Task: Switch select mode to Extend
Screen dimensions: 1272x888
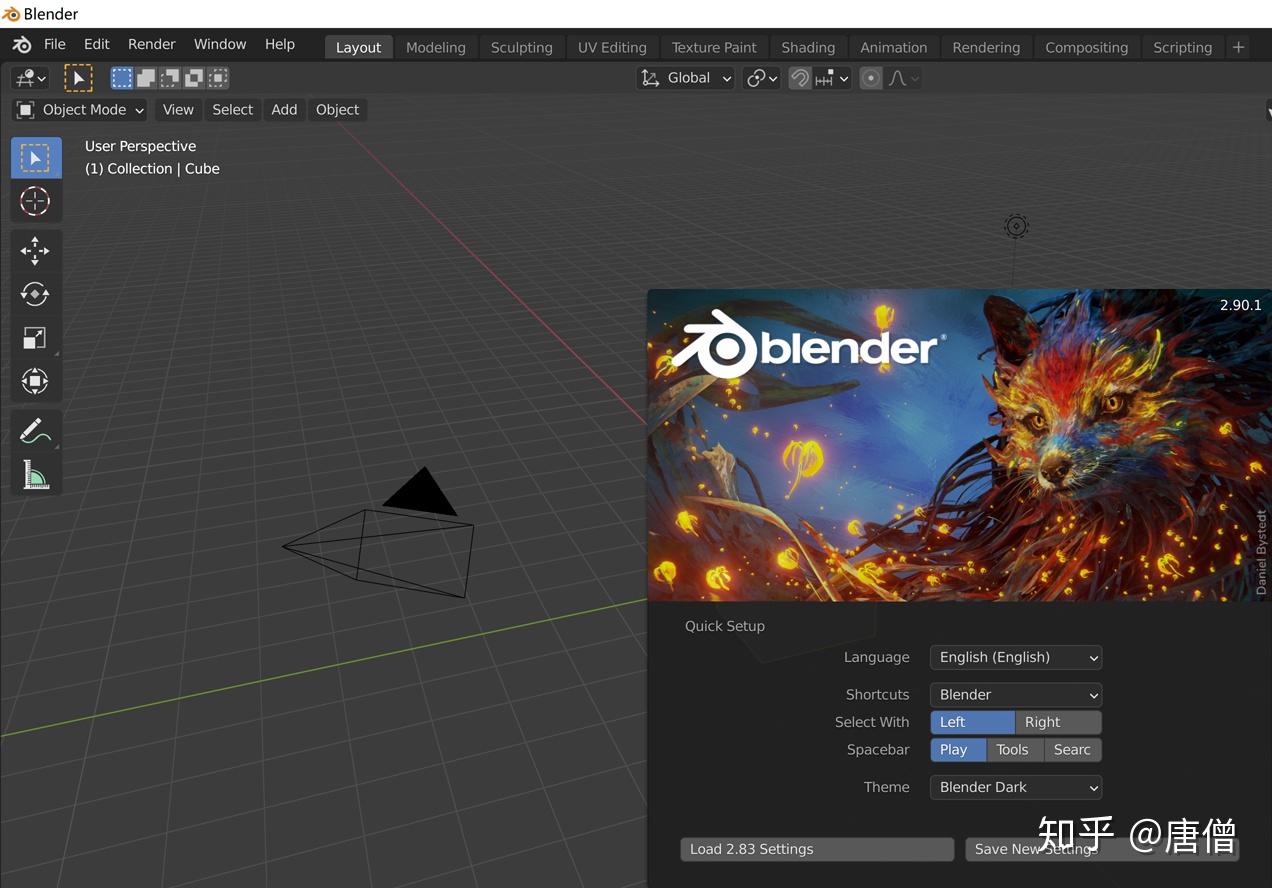Action: pyautogui.click(x=146, y=77)
